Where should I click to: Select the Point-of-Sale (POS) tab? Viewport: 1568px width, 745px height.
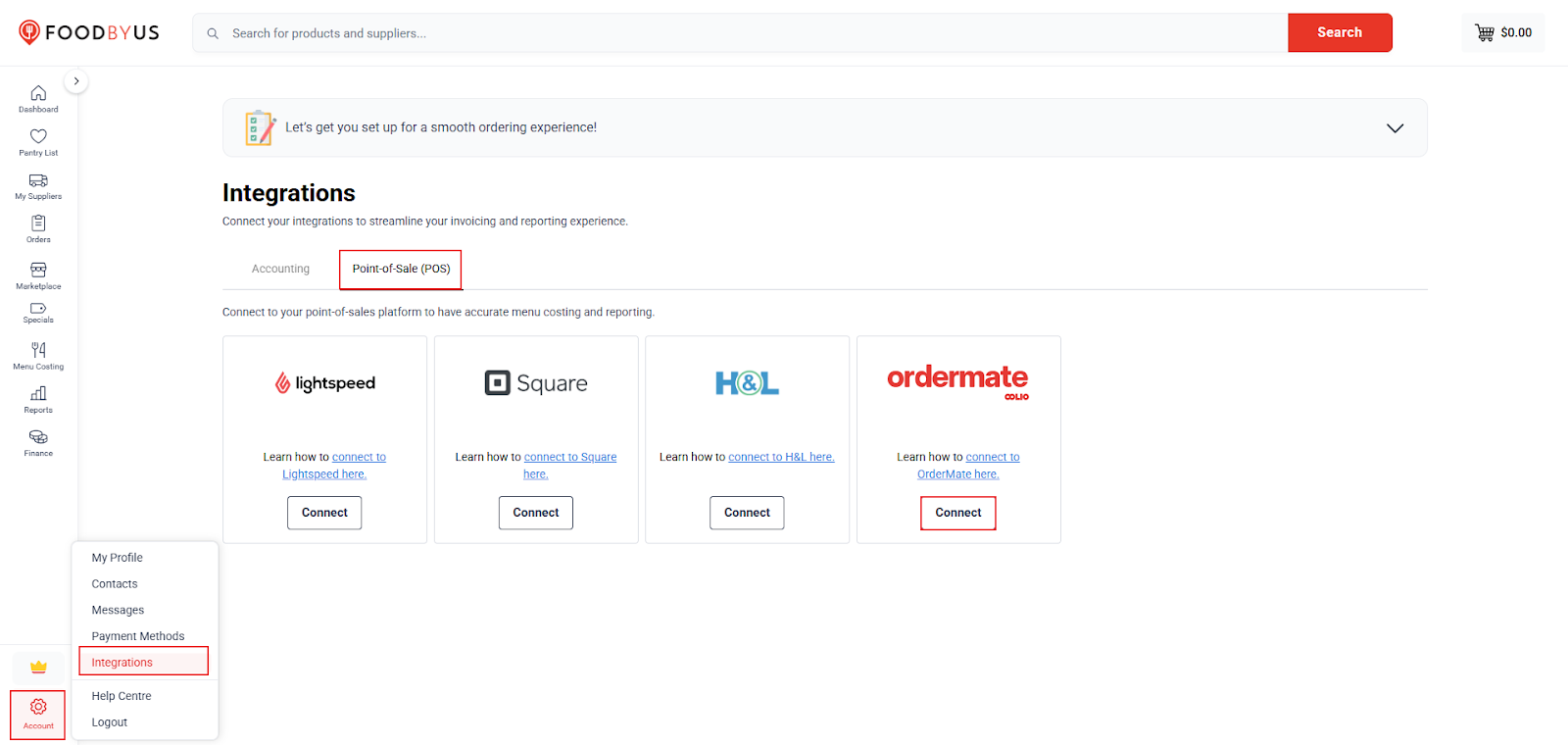401,270
